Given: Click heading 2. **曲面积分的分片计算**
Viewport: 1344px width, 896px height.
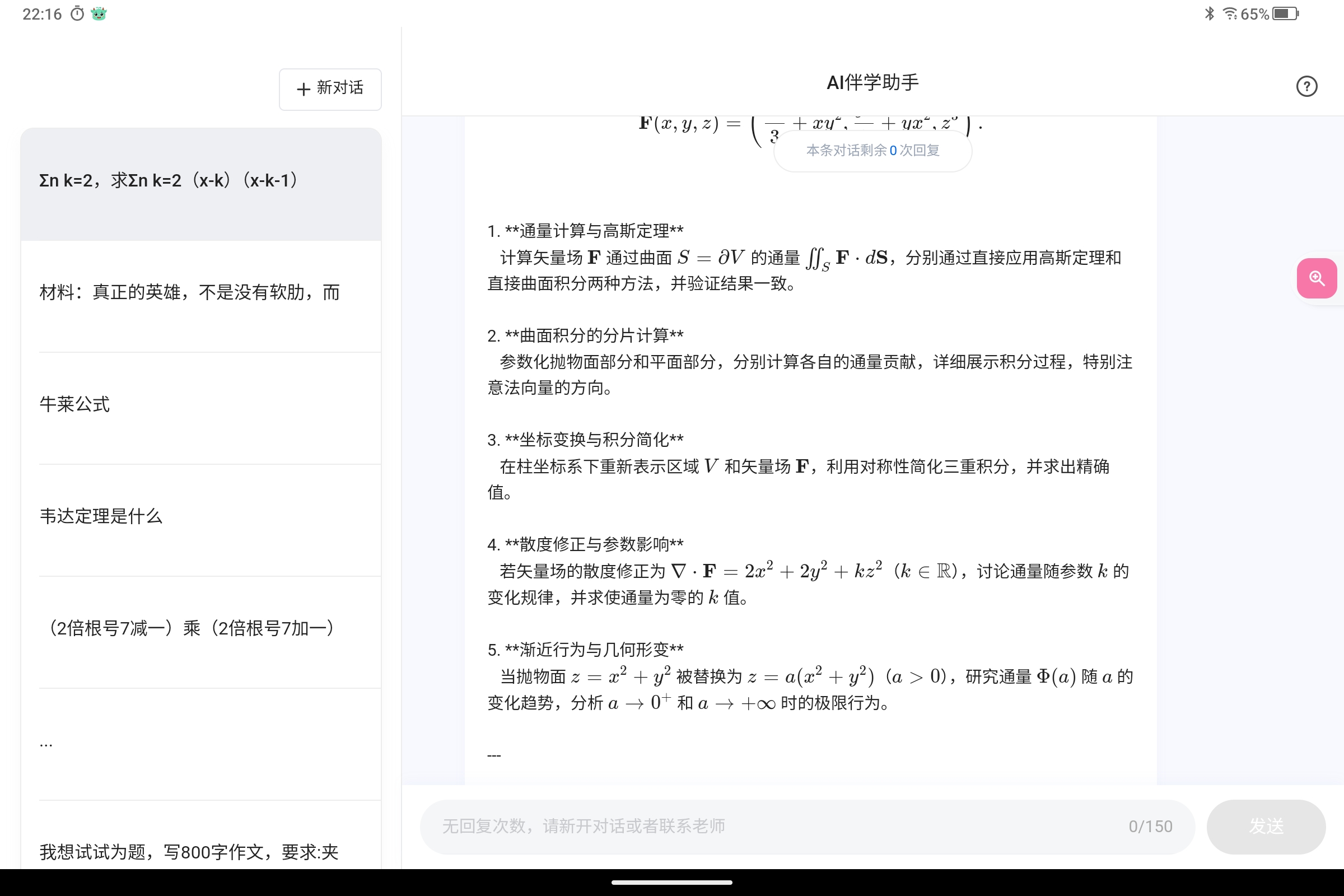Looking at the screenshot, I should 585,335.
